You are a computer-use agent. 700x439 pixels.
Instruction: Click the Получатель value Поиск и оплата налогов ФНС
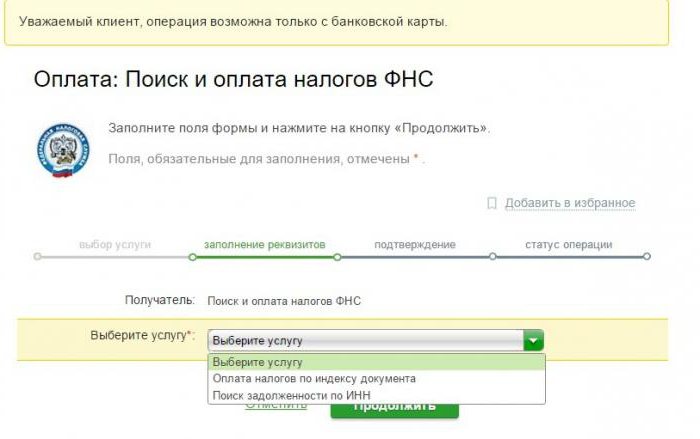pyautogui.click(x=284, y=300)
